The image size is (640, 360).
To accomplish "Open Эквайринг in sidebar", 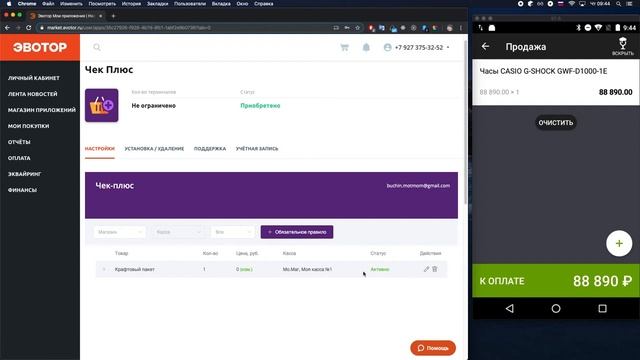I will (x=24, y=174).
